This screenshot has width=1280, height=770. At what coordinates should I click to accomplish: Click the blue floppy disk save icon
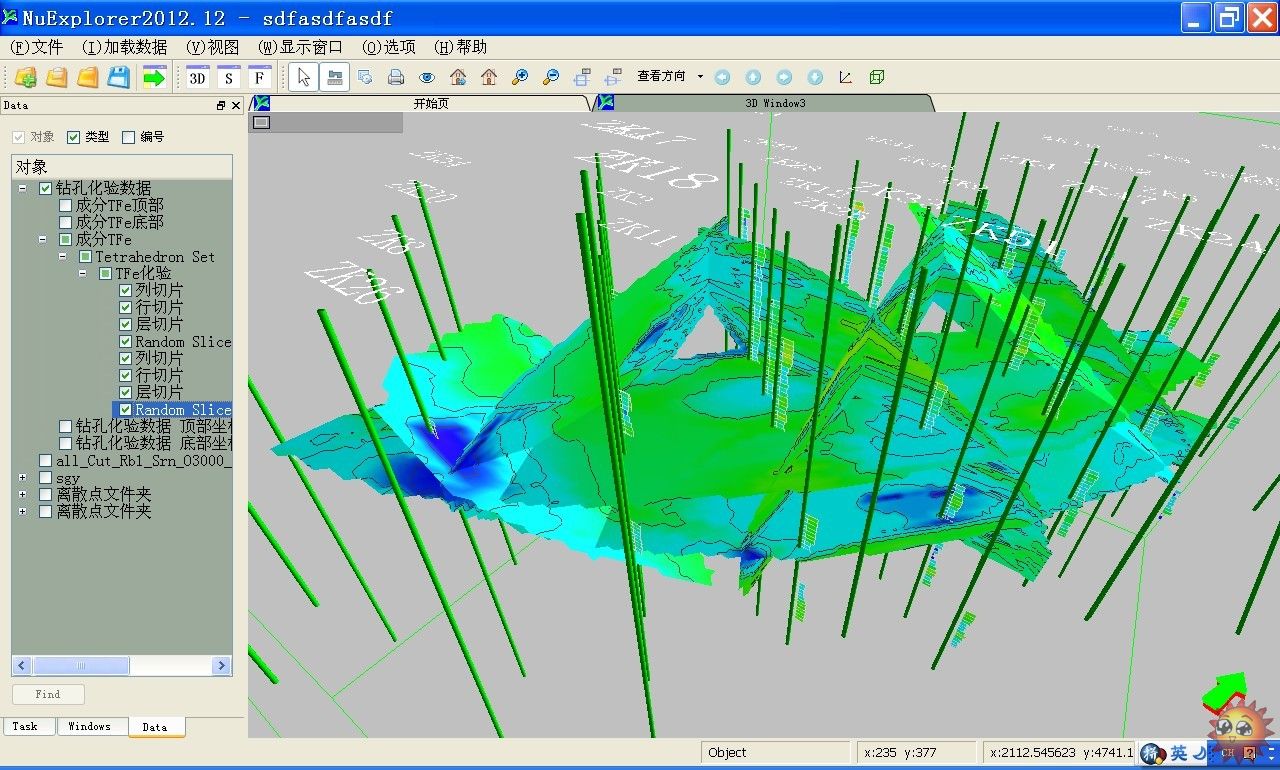(x=118, y=77)
